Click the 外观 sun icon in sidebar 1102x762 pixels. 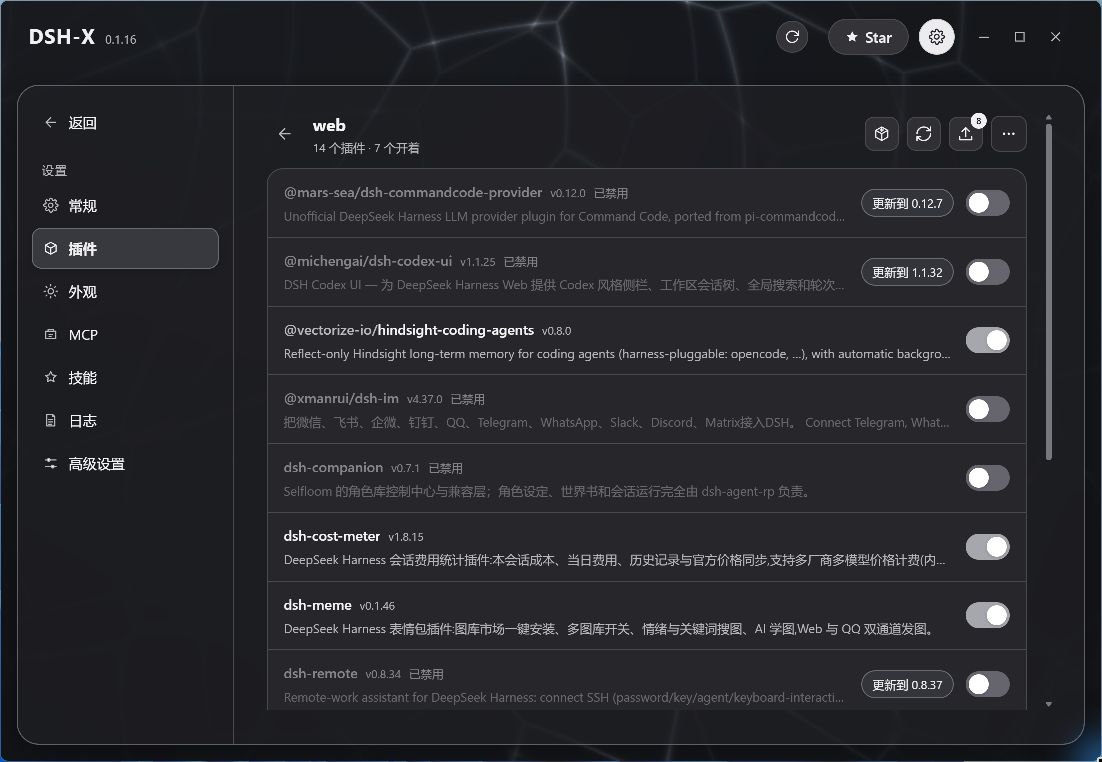coord(51,291)
